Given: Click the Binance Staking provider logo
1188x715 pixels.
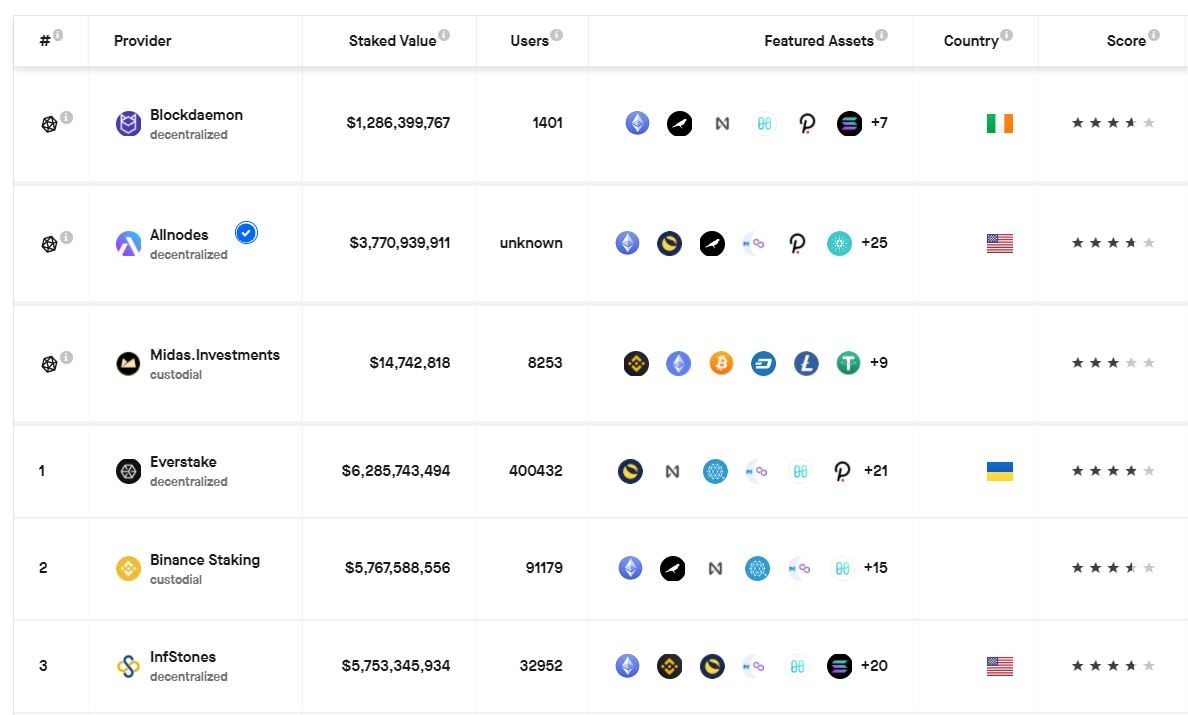Looking at the screenshot, I should click(x=128, y=568).
